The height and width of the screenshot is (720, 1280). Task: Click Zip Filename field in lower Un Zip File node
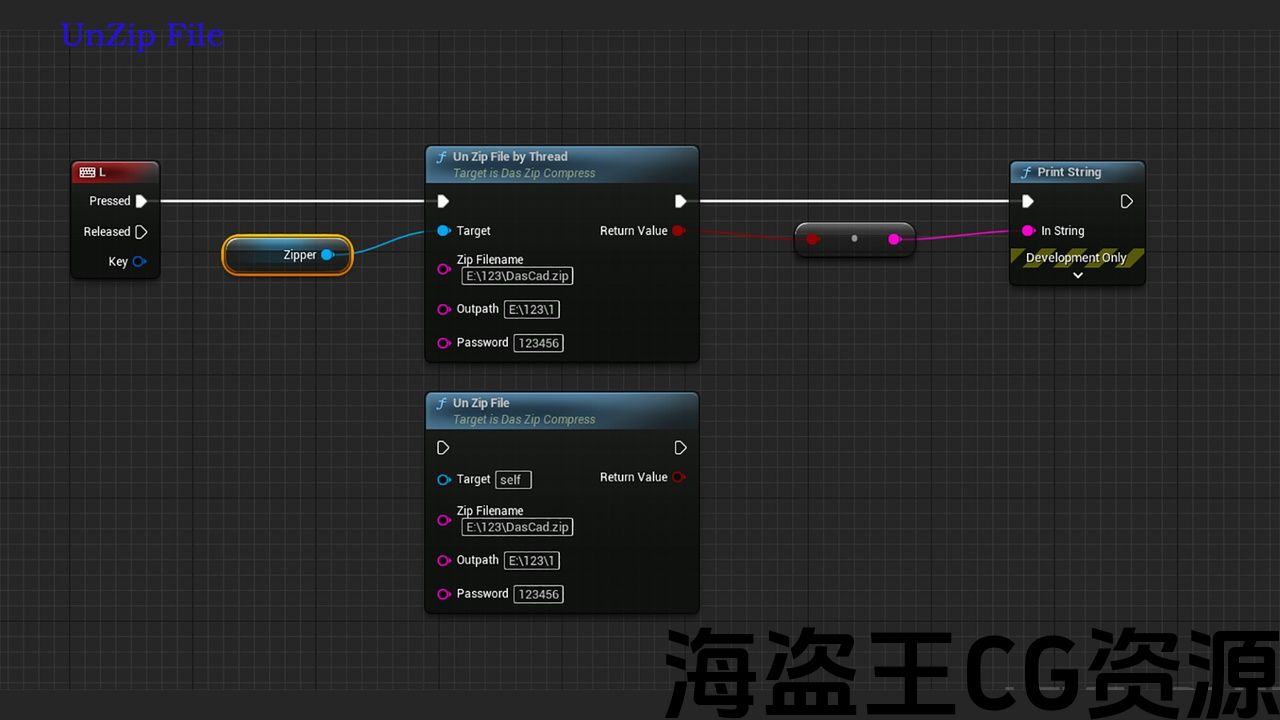518,527
